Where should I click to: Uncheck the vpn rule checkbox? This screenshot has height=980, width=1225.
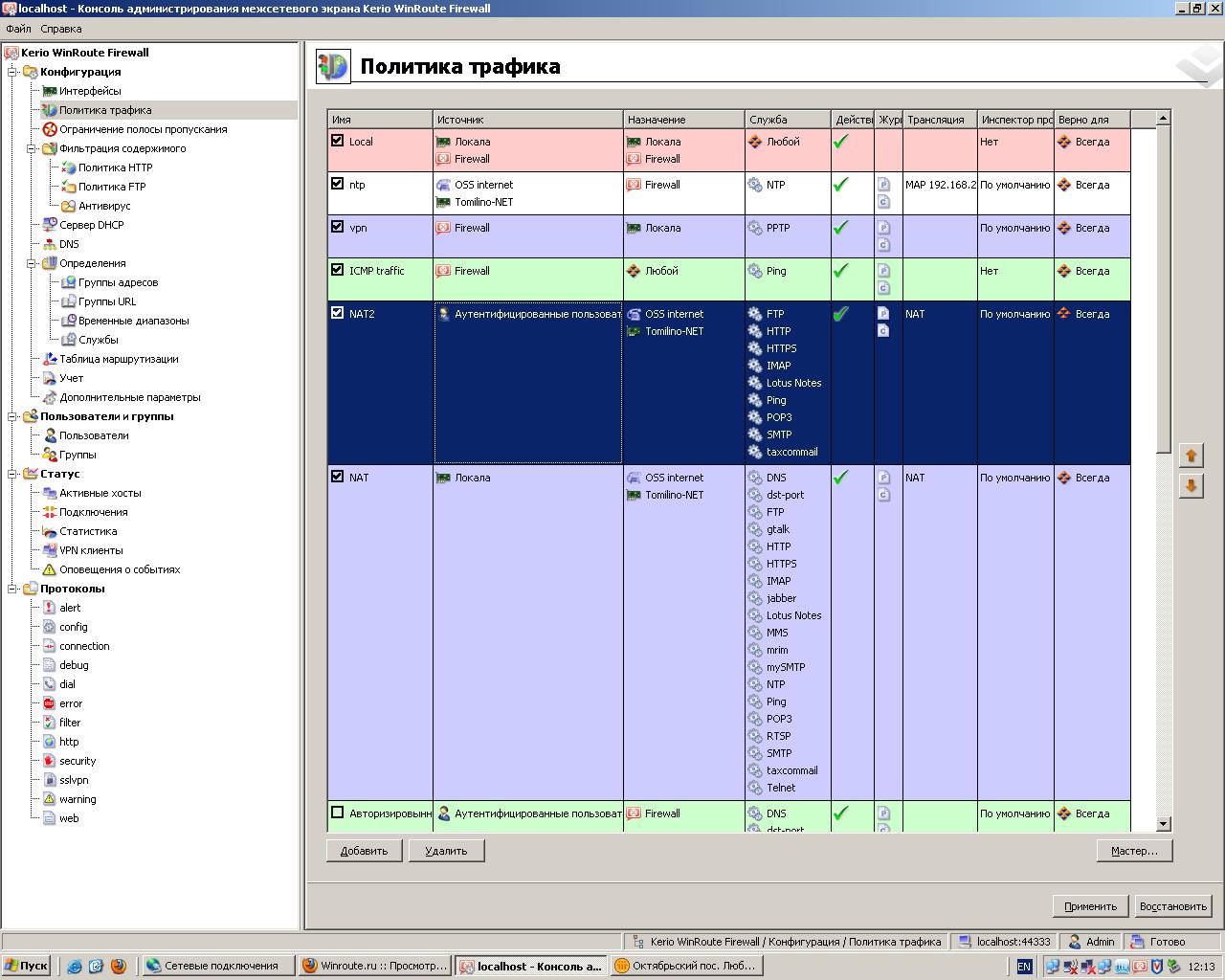pyautogui.click(x=337, y=227)
